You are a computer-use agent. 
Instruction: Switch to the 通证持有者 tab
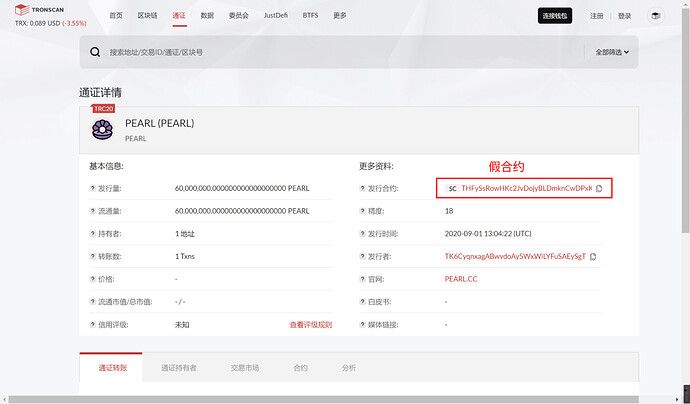tap(179, 368)
